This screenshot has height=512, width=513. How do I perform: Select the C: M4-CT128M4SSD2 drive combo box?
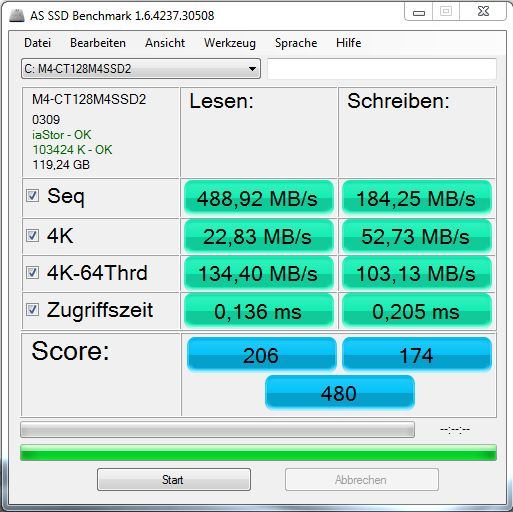point(141,69)
